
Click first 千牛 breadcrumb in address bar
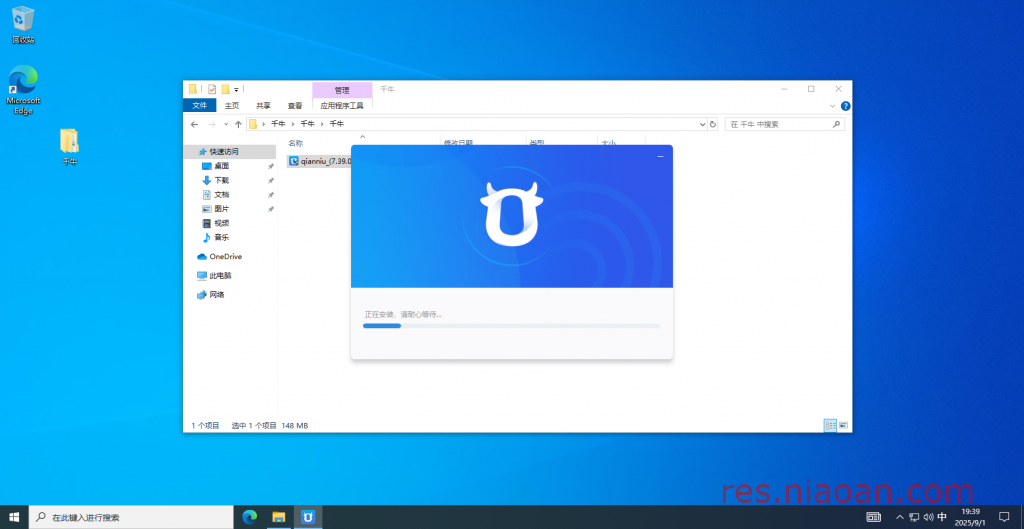click(x=278, y=123)
